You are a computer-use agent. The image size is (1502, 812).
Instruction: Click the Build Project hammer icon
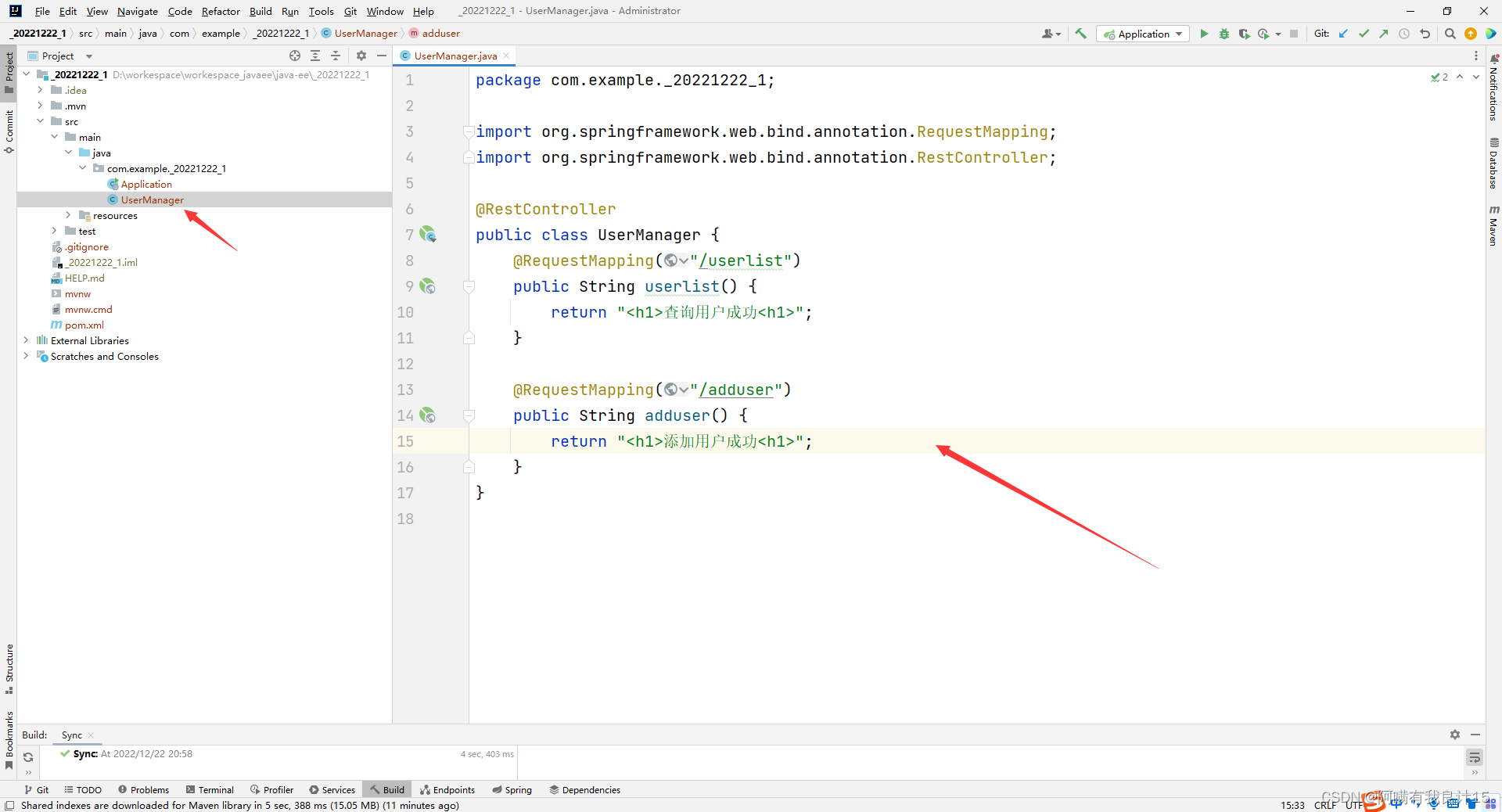point(1081,34)
